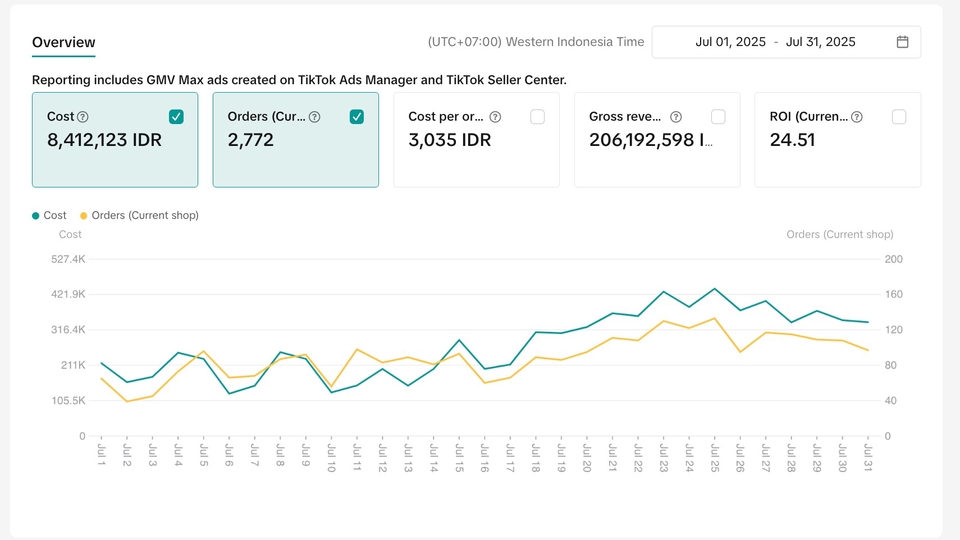Tick the Gross revenue checkbox
Viewport: 960px width, 540px height.
click(x=718, y=117)
